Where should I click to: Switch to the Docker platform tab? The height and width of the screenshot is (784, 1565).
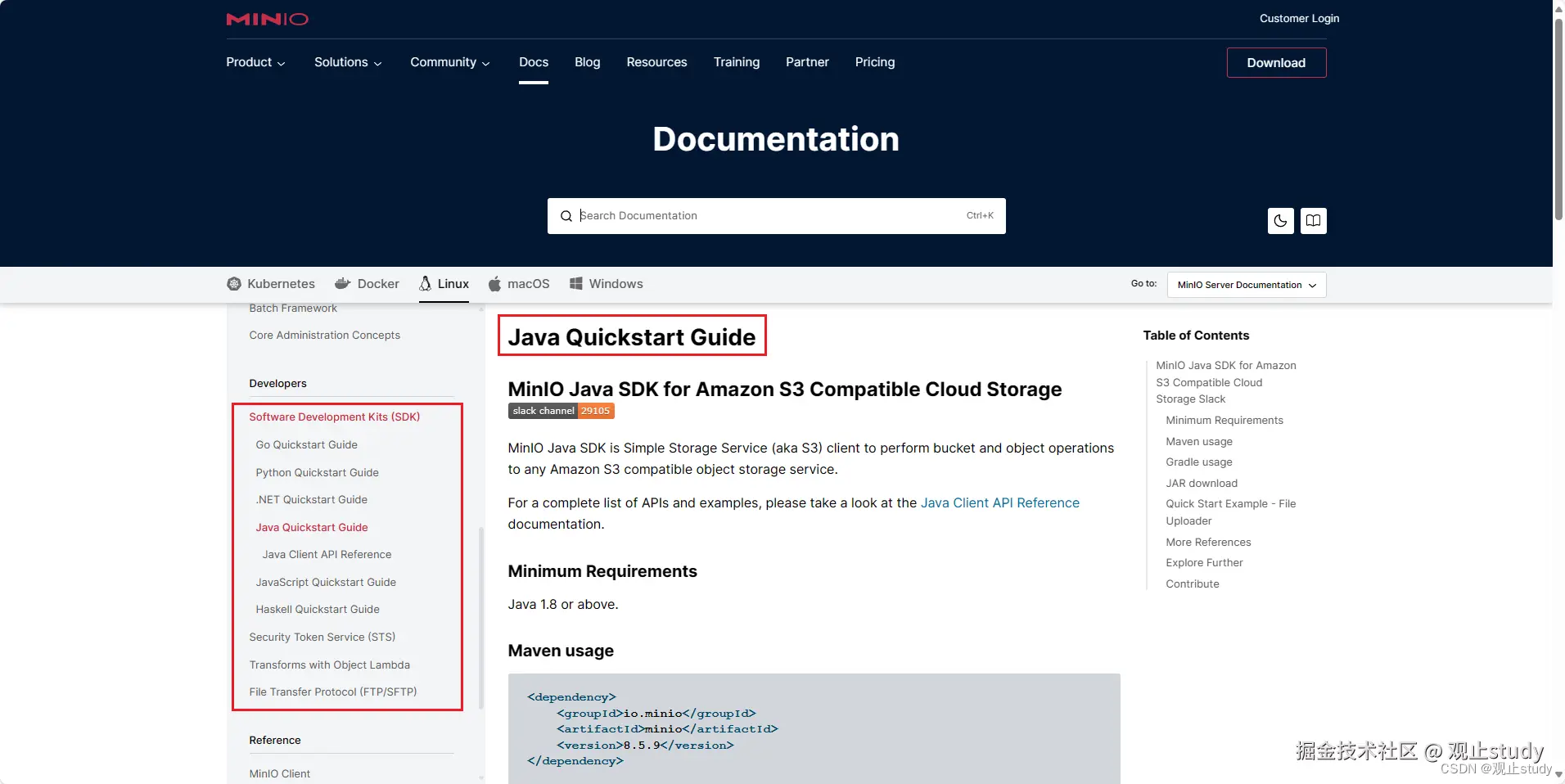click(x=367, y=284)
